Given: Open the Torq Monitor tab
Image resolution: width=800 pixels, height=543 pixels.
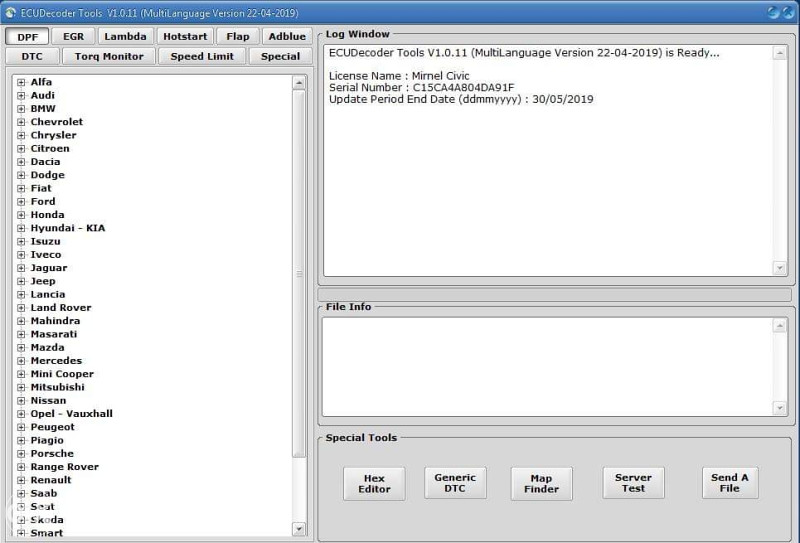Looking at the screenshot, I should click(x=109, y=56).
